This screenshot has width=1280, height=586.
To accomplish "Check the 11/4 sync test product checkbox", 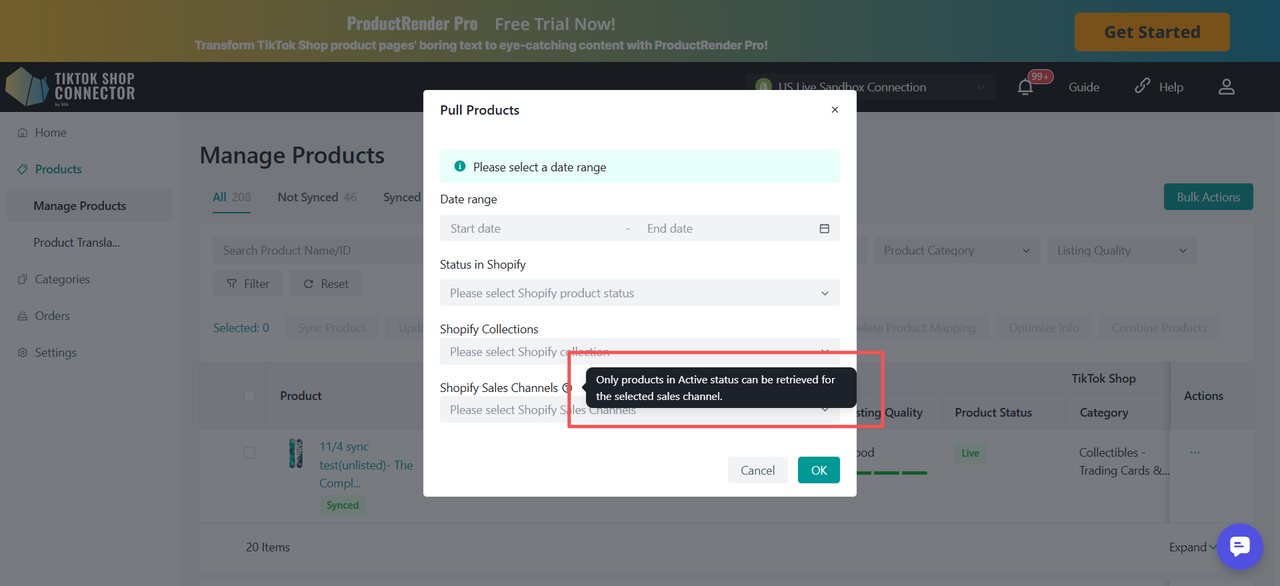I will pos(249,453).
